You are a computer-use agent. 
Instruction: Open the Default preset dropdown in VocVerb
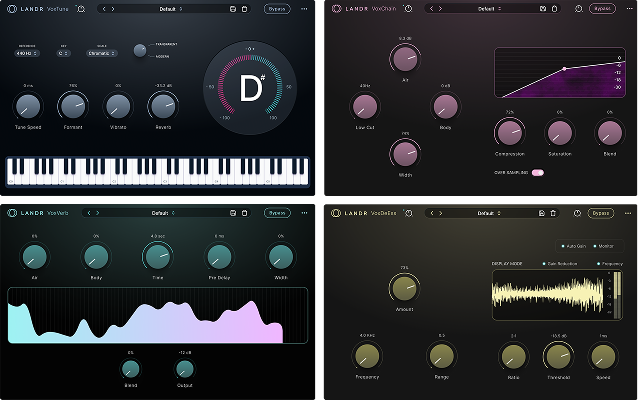pos(163,213)
